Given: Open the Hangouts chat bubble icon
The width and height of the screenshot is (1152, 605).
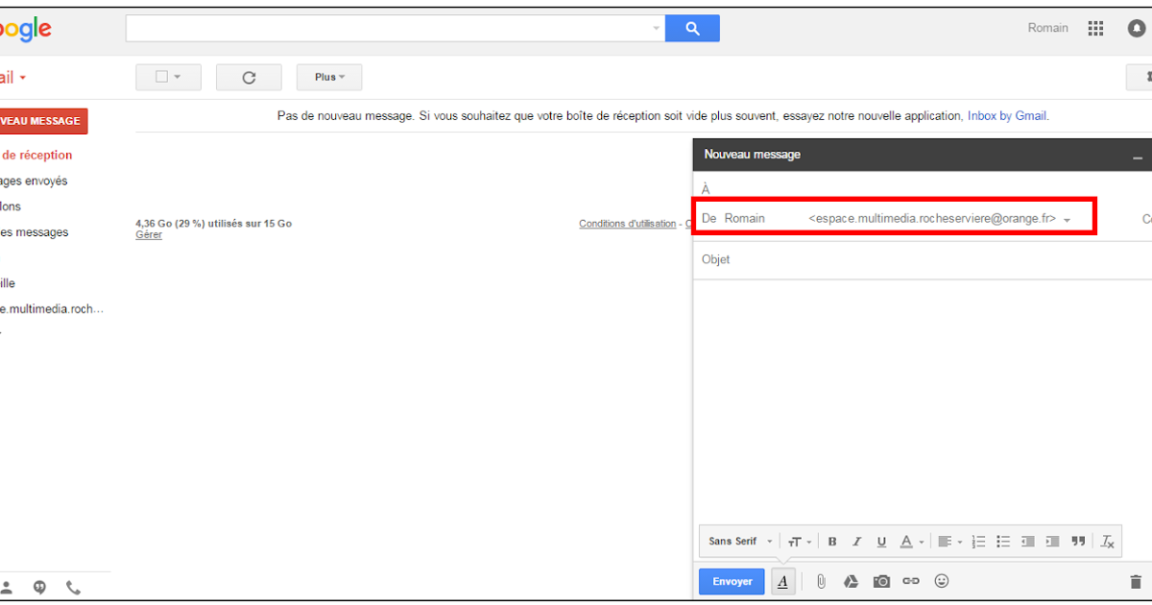Looking at the screenshot, I should point(40,587).
